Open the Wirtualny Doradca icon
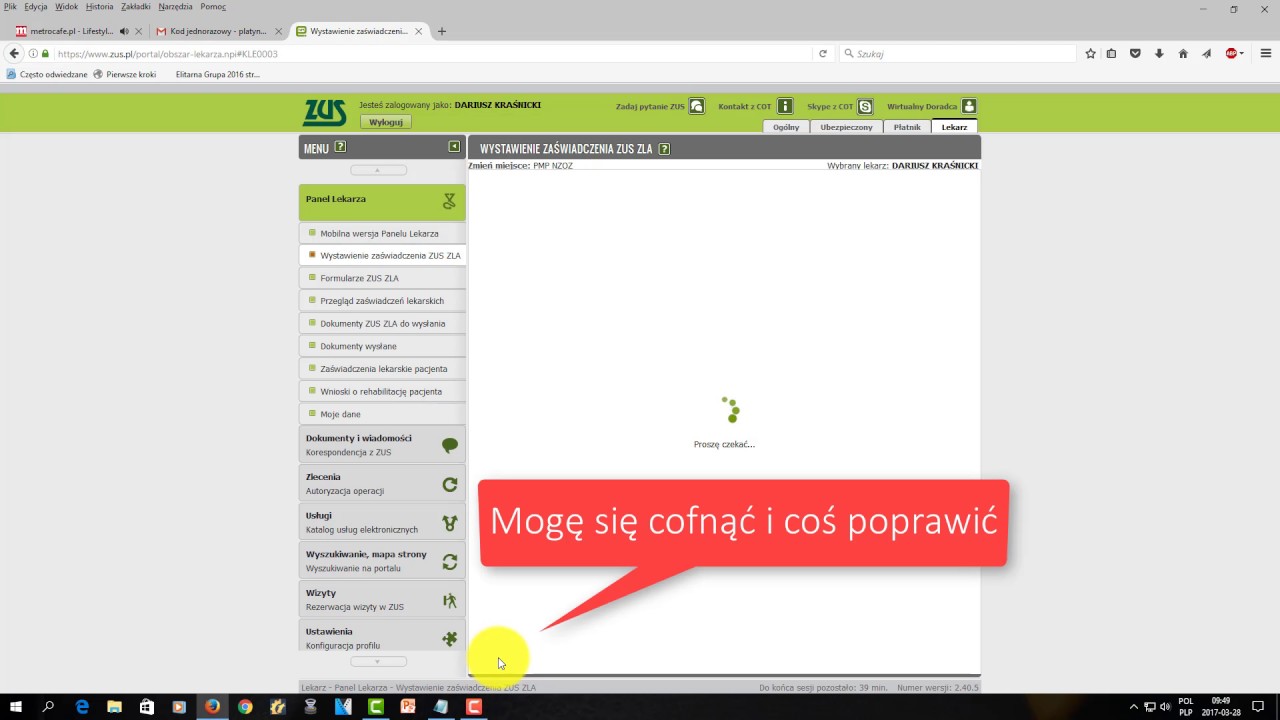Screen dimensions: 1280x720 pos(969,106)
